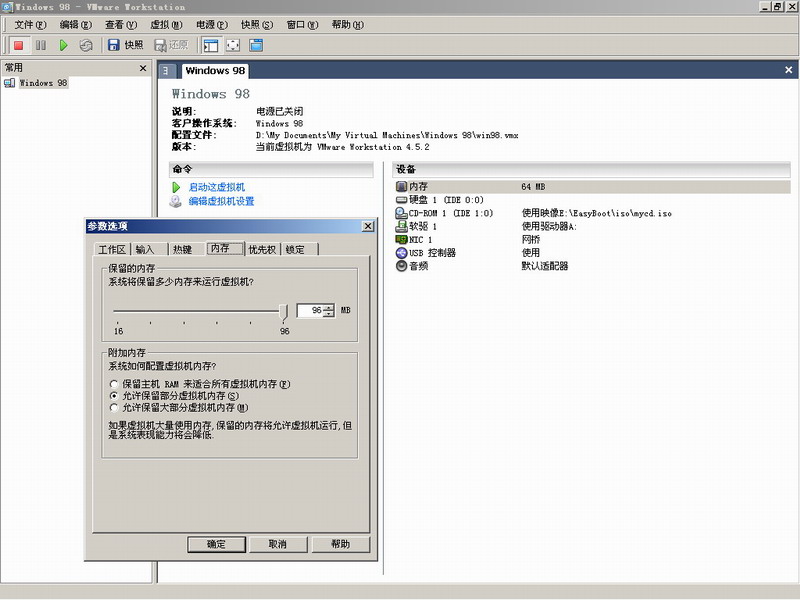
Task: Click the 使用驱动器A: floppy value
Action: click(549, 227)
